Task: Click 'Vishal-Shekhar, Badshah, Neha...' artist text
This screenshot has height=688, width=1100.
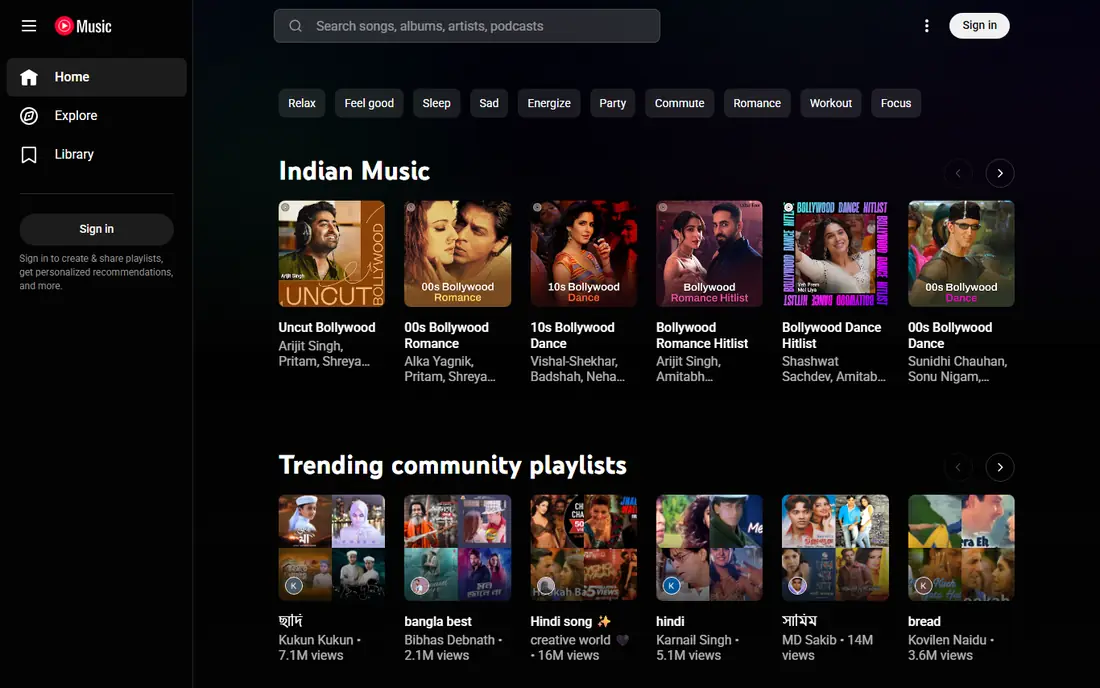Action: pyautogui.click(x=577, y=369)
